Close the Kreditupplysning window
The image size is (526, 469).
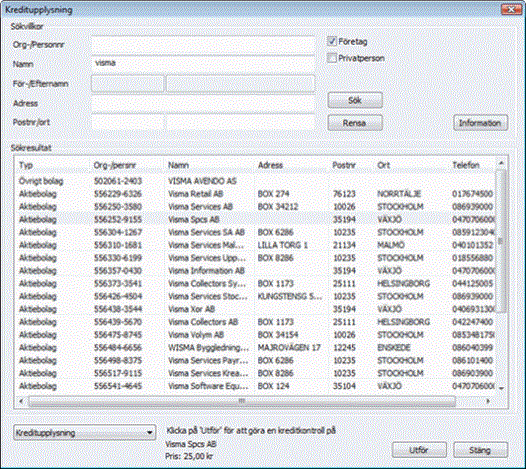(x=511, y=9)
